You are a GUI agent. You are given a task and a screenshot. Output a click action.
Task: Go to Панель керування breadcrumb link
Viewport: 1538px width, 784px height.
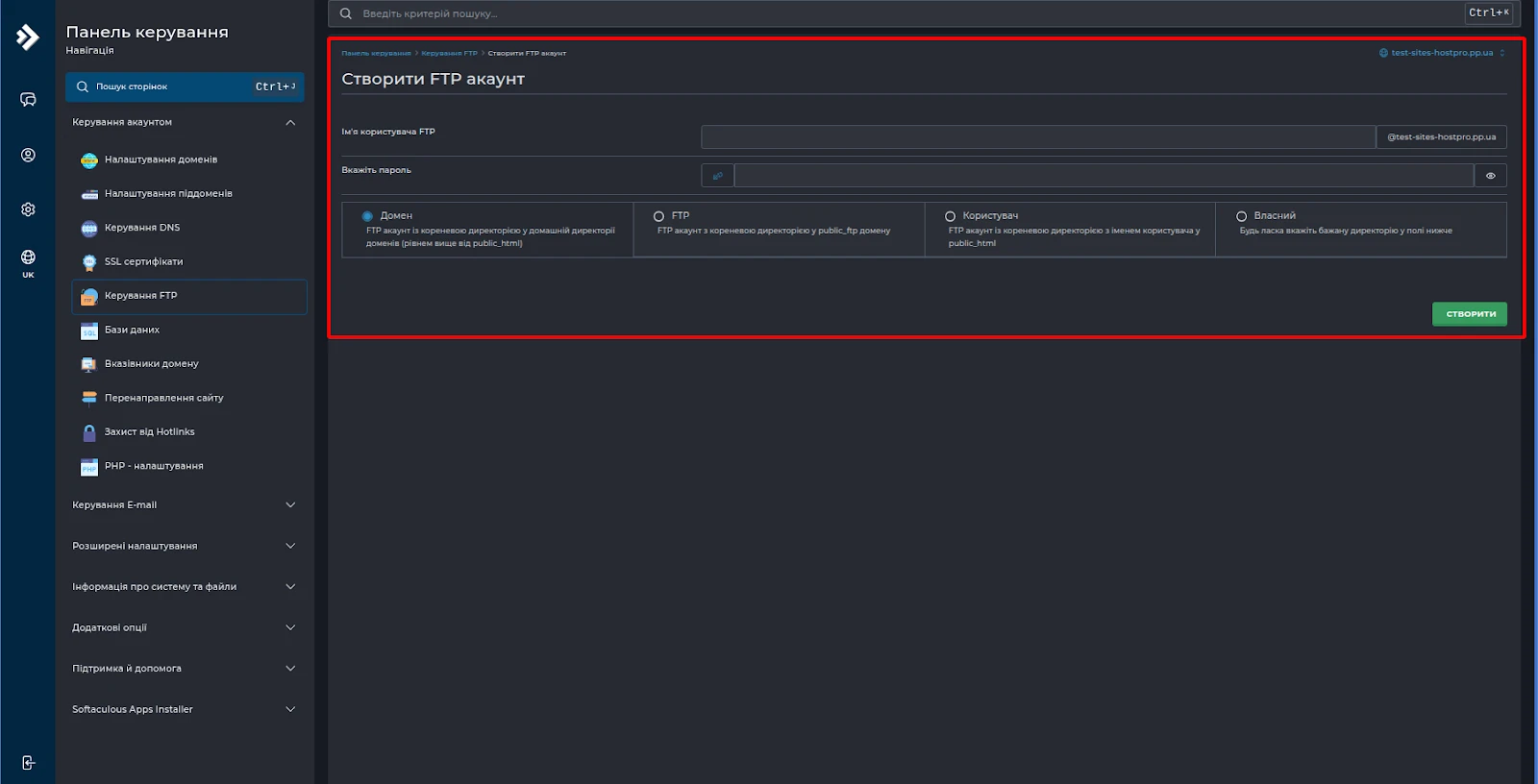(x=376, y=53)
